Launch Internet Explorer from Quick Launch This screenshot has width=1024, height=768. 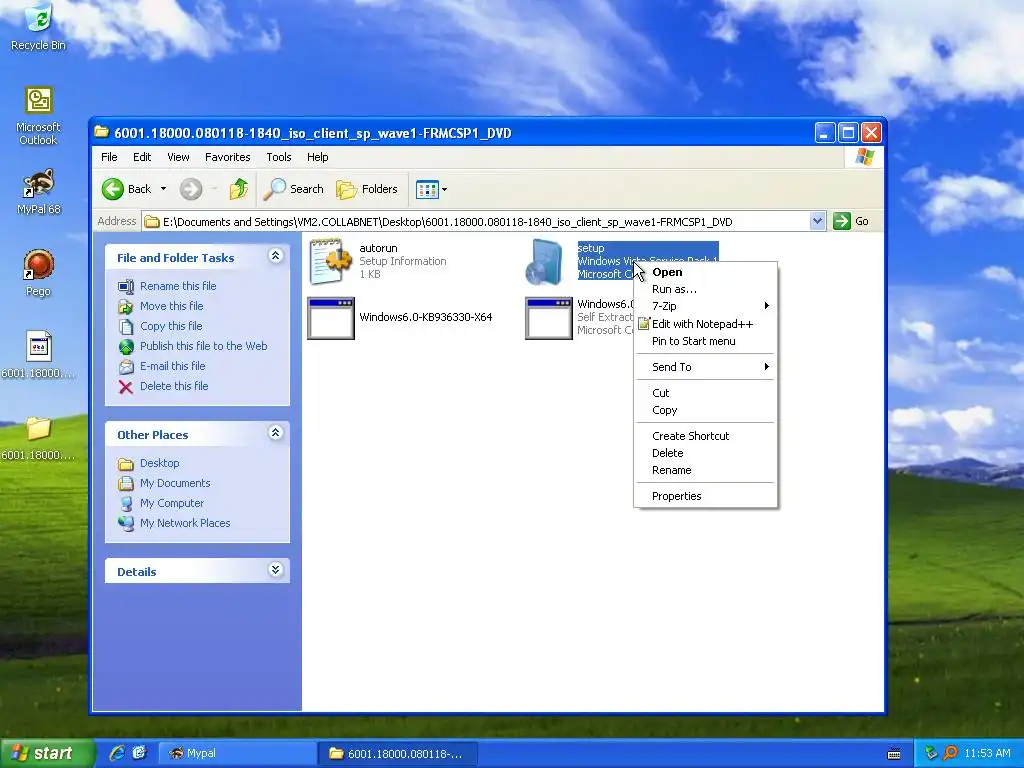(117, 753)
